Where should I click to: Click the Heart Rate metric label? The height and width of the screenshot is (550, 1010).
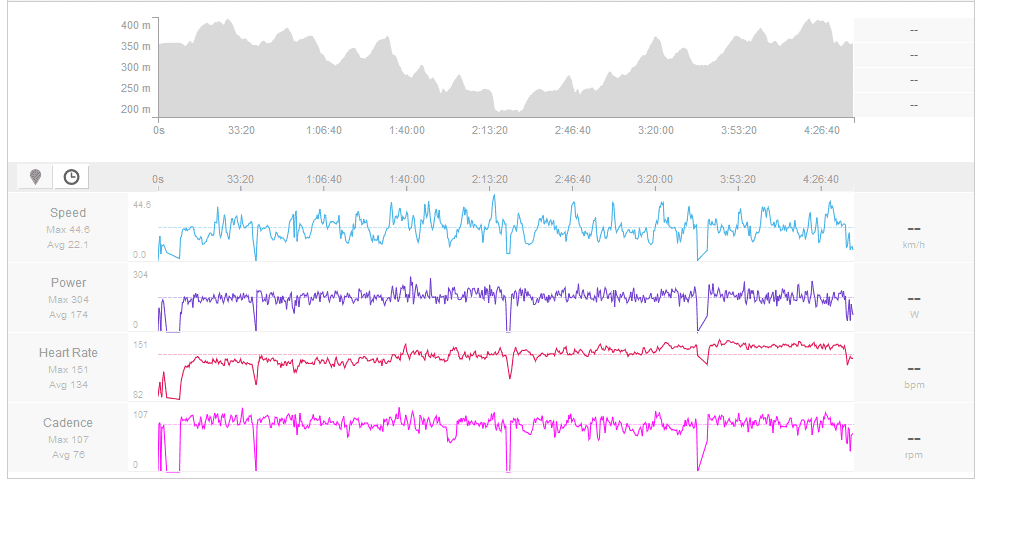pyautogui.click(x=68, y=353)
